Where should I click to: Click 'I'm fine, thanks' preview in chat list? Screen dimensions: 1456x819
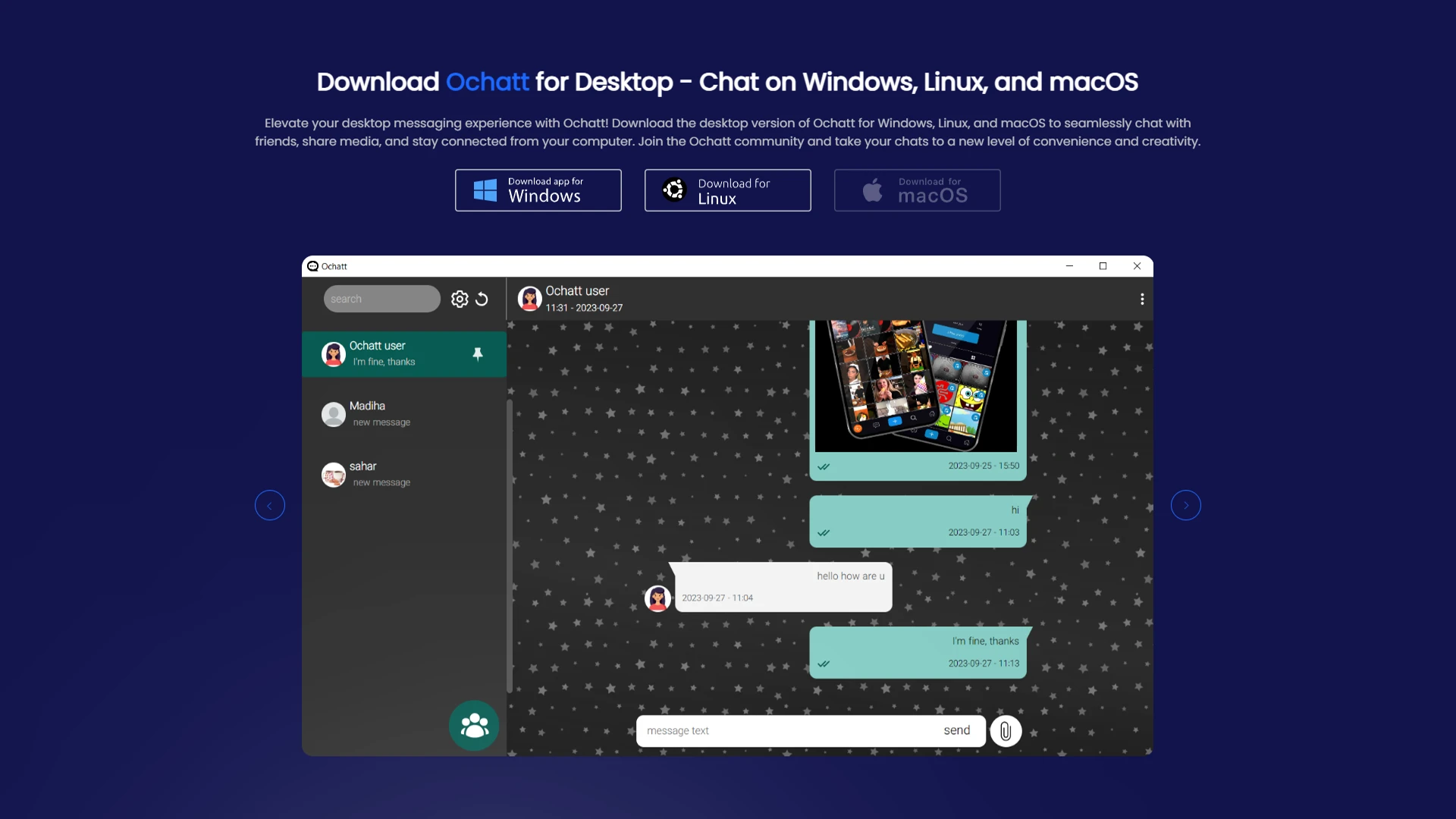click(384, 362)
